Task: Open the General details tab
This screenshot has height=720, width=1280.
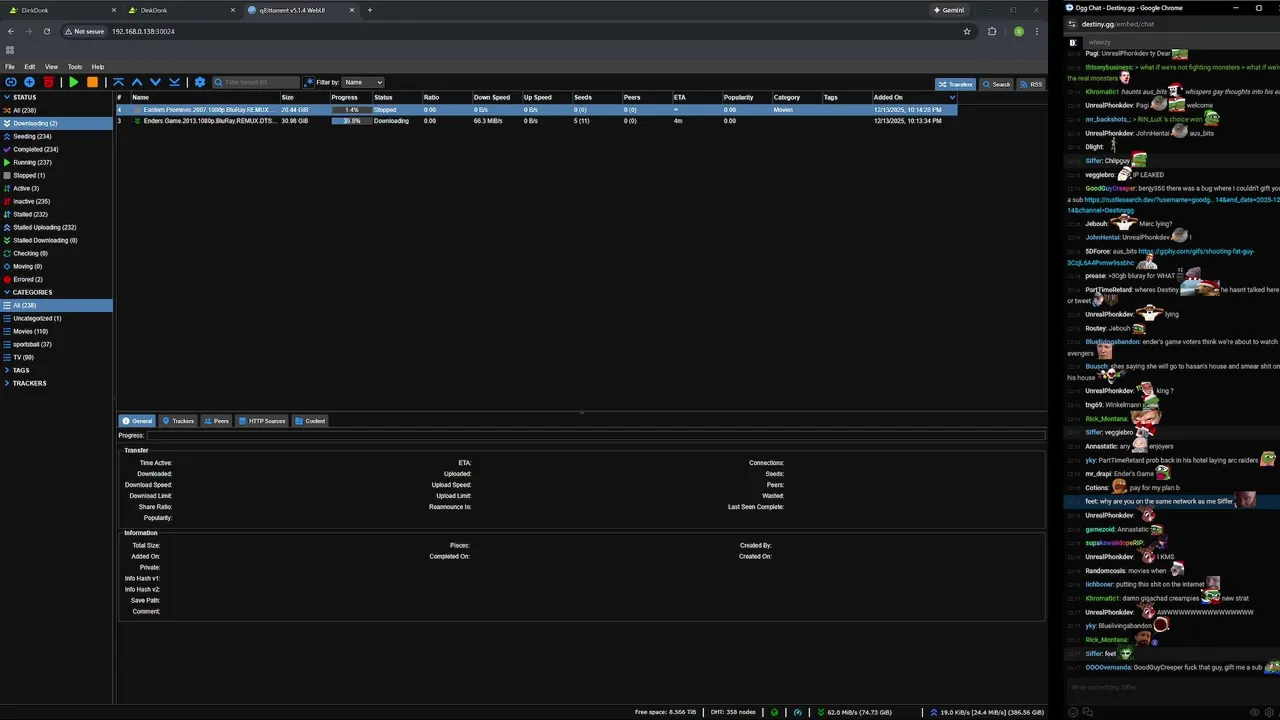Action: coord(138,421)
